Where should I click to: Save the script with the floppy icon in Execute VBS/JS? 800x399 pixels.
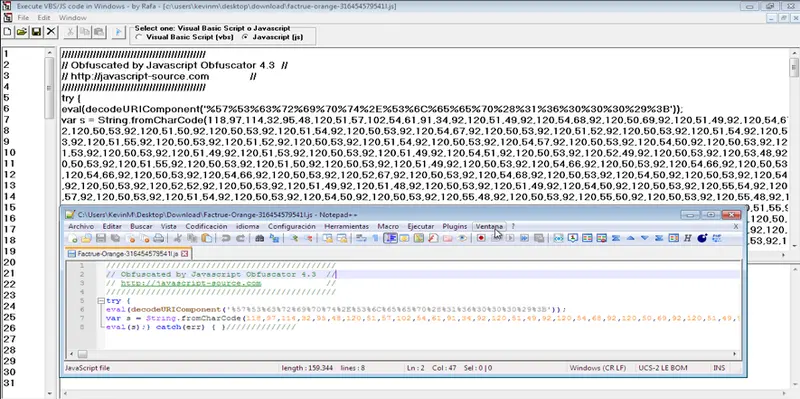click(36, 32)
